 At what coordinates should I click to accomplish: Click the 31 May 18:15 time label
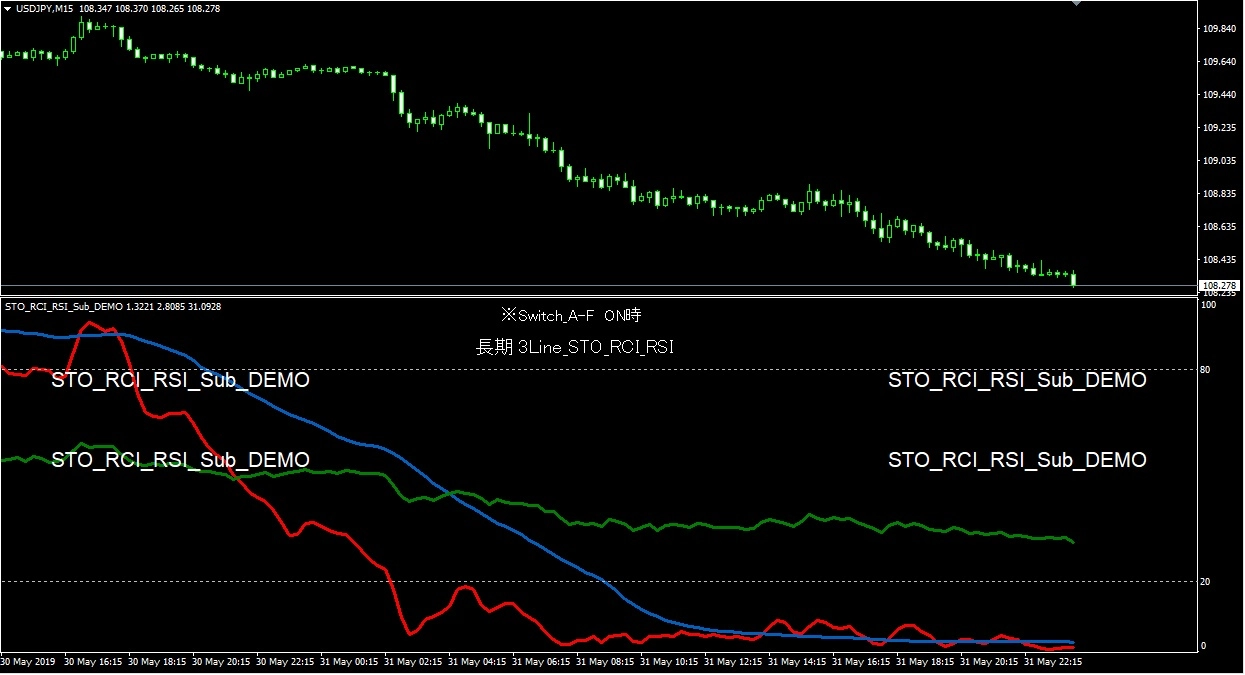point(926,662)
